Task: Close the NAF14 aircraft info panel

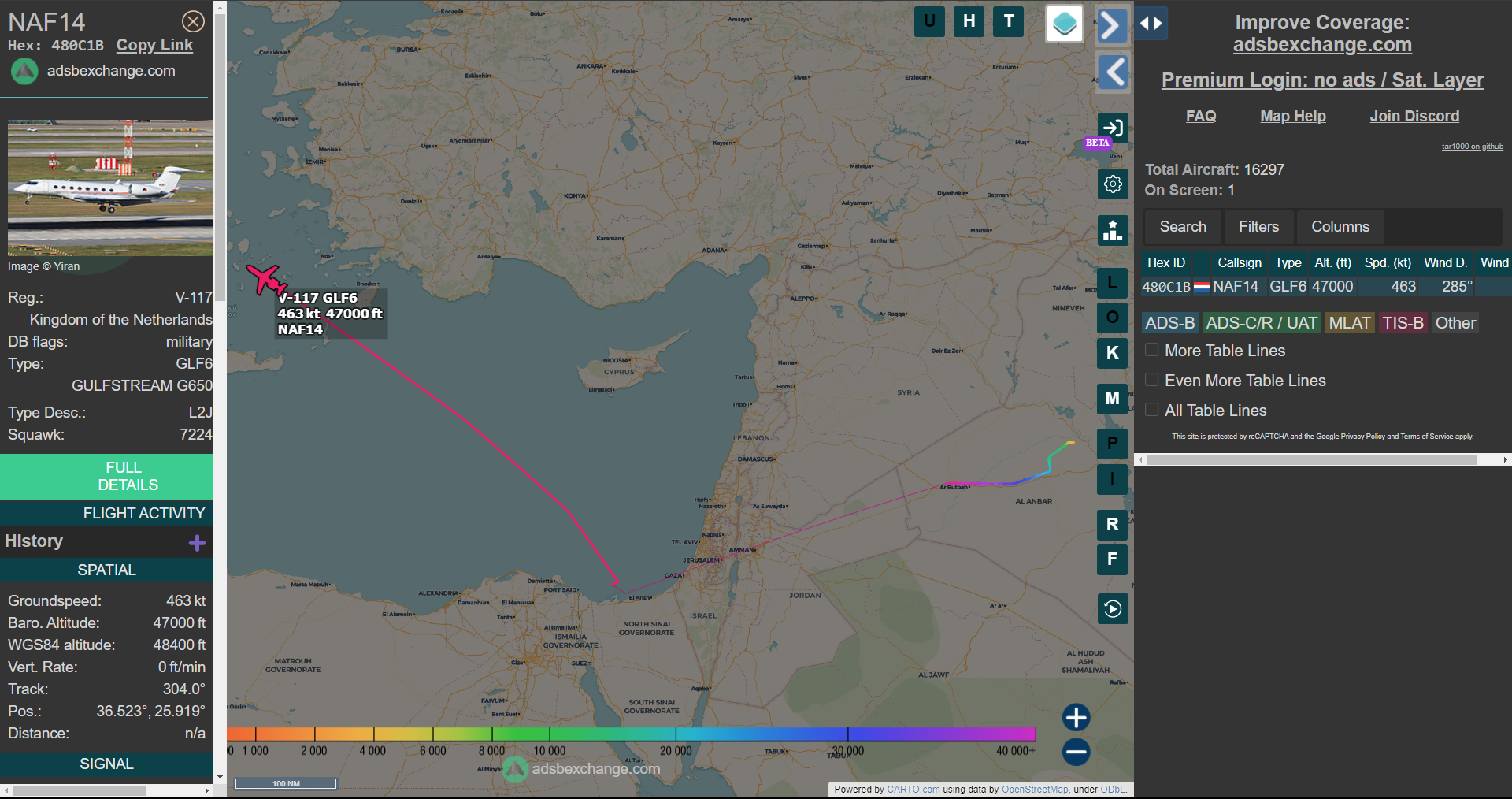Action: 193,21
